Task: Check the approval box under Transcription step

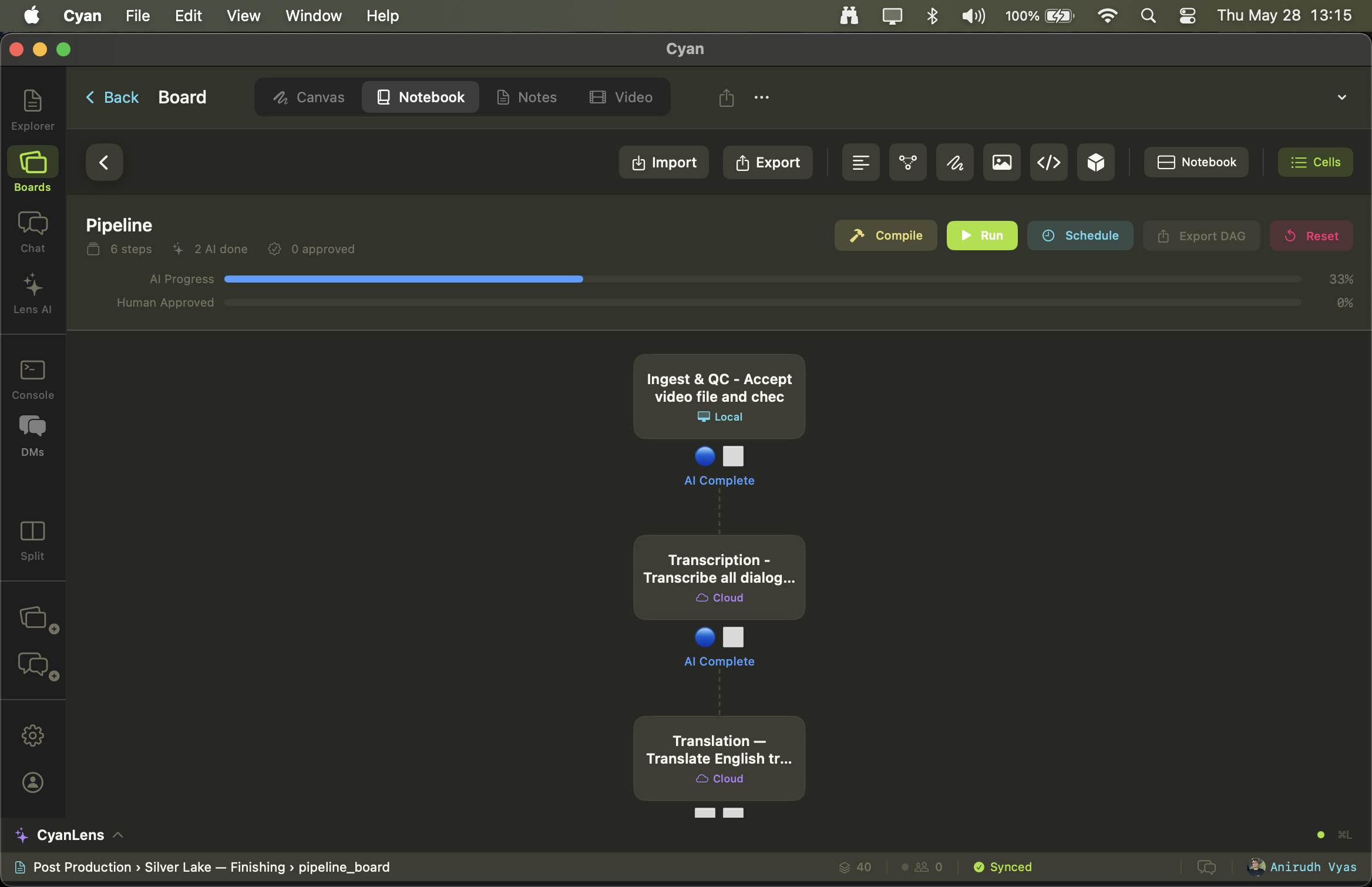Action: (733, 637)
